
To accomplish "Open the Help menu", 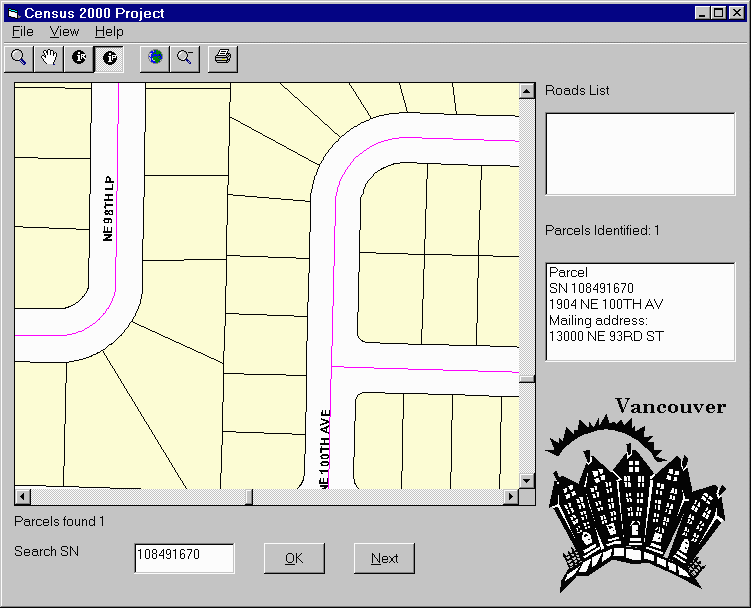I will click(109, 32).
